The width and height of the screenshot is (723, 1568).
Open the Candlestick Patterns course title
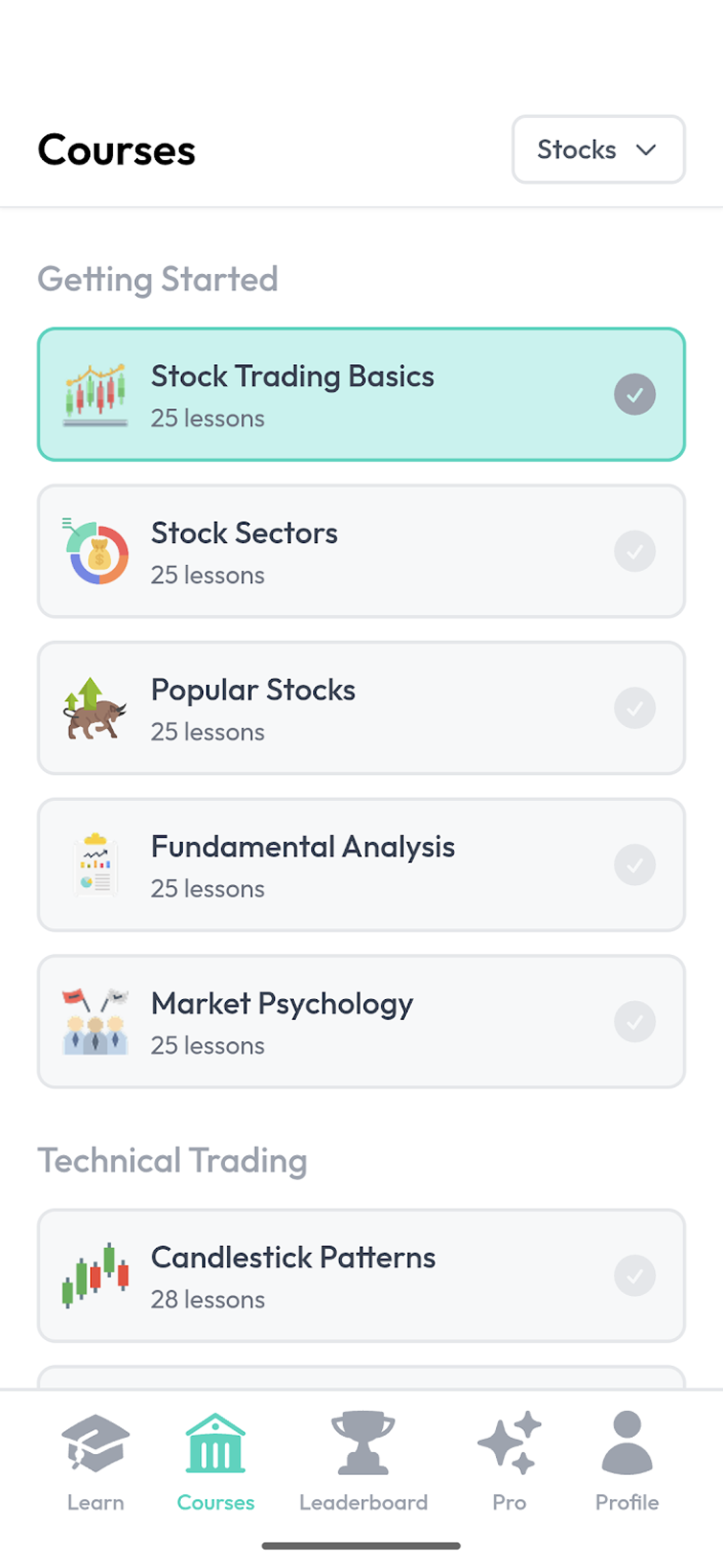[x=293, y=1258]
